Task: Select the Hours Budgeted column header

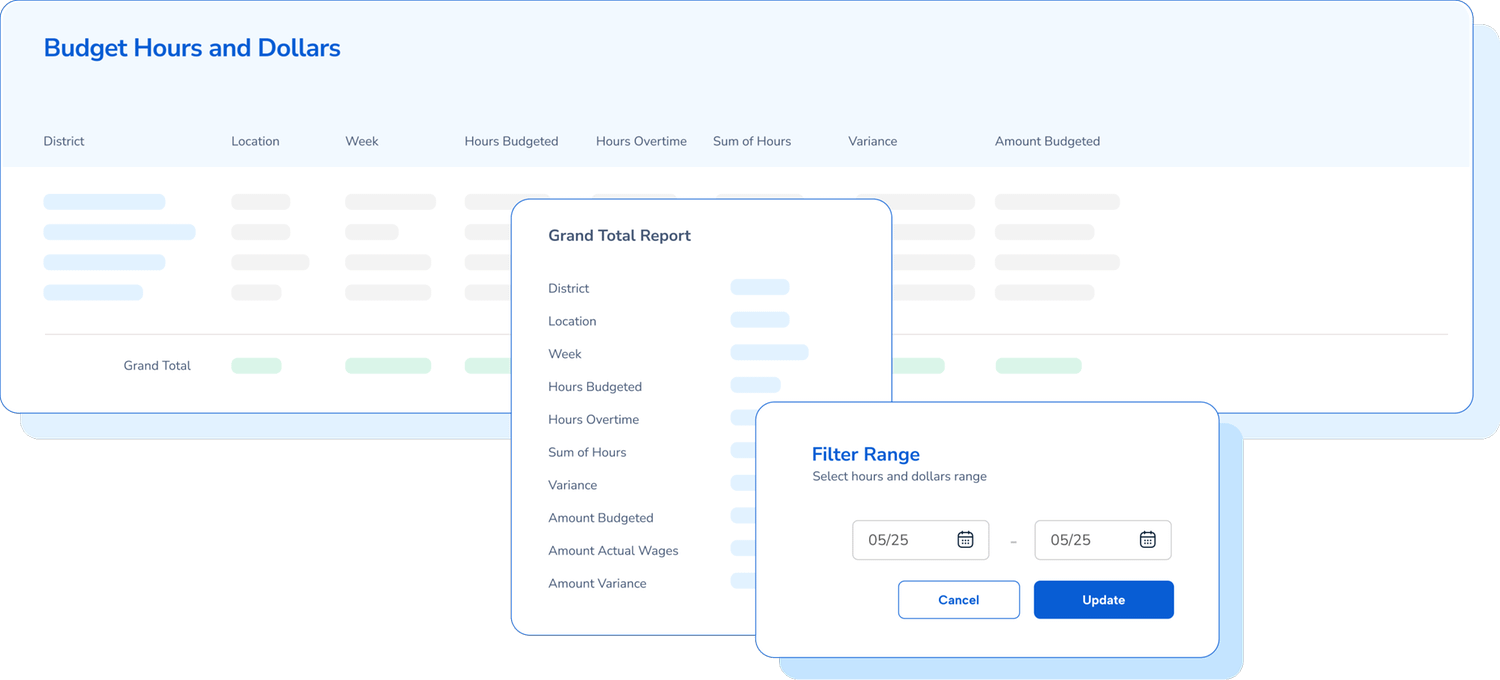Action: pyautogui.click(x=511, y=141)
